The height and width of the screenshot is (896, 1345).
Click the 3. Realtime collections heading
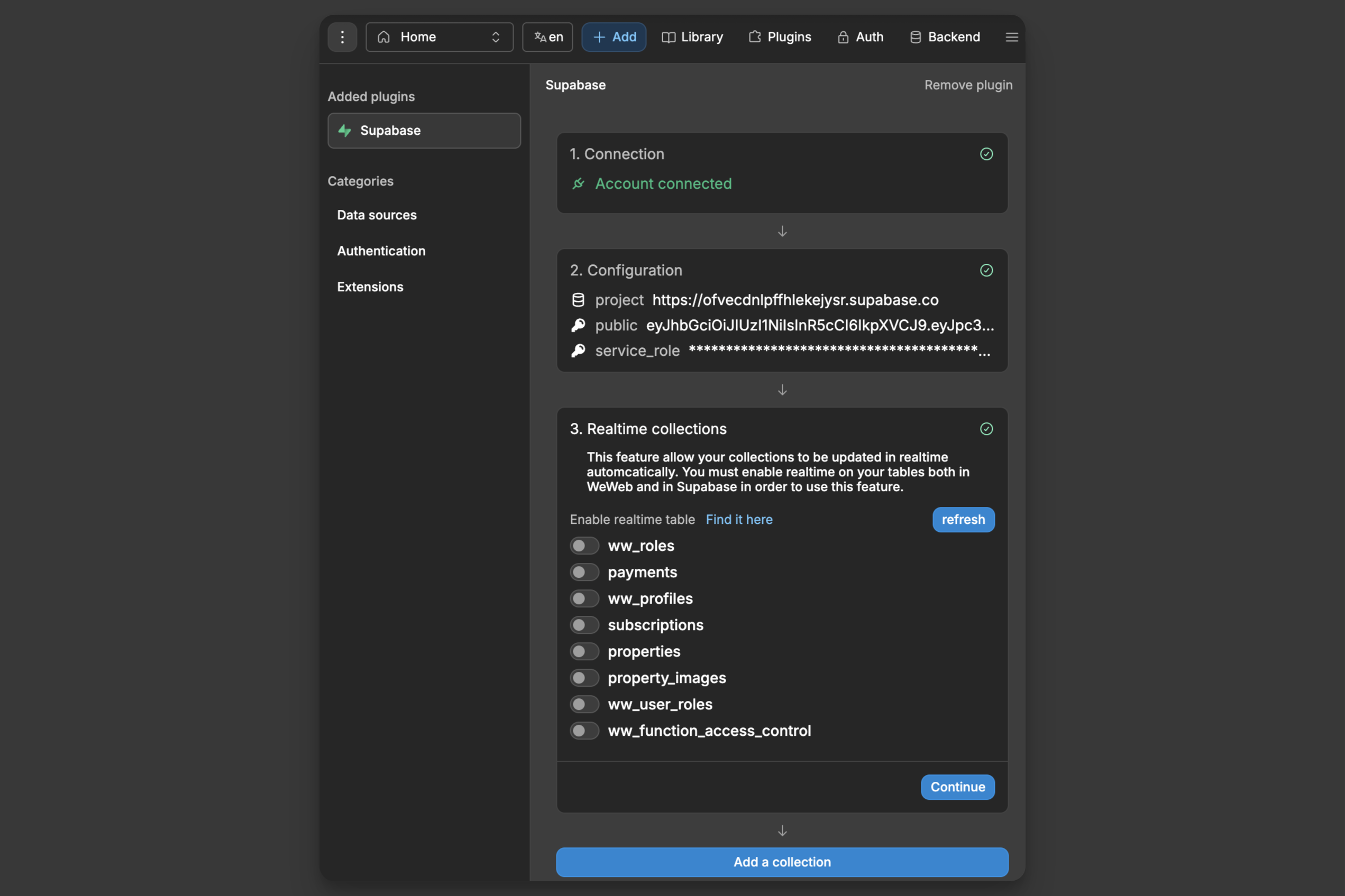pos(648,429)
